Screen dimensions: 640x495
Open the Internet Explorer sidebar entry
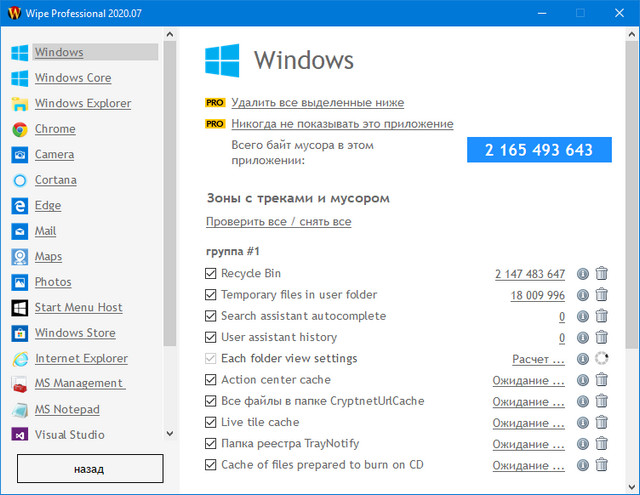[x=81, y=359]
